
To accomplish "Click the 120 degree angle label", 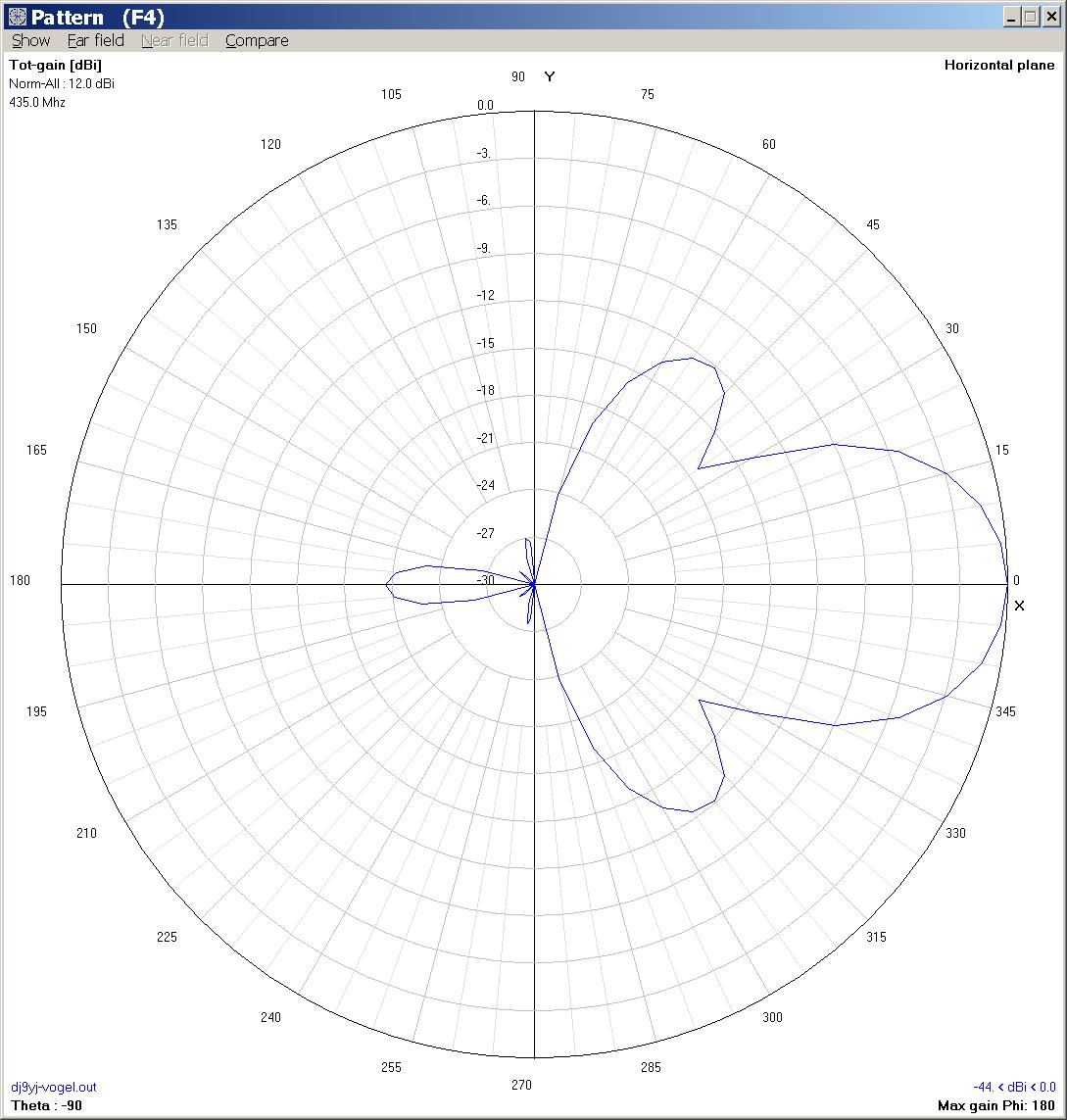I will point(270,144).
